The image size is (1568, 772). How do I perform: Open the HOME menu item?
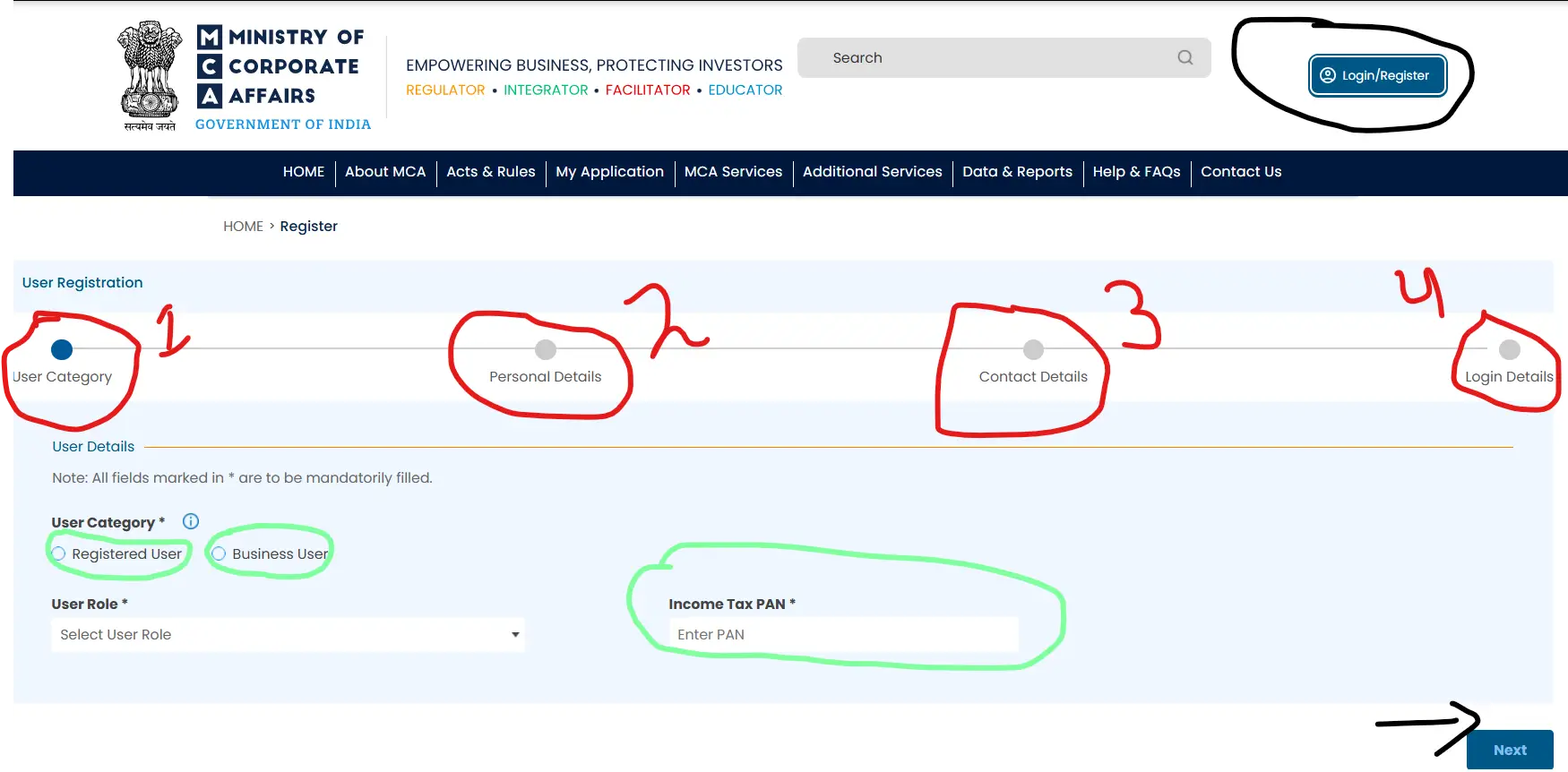pyautogui.click(x=304, y=172)
